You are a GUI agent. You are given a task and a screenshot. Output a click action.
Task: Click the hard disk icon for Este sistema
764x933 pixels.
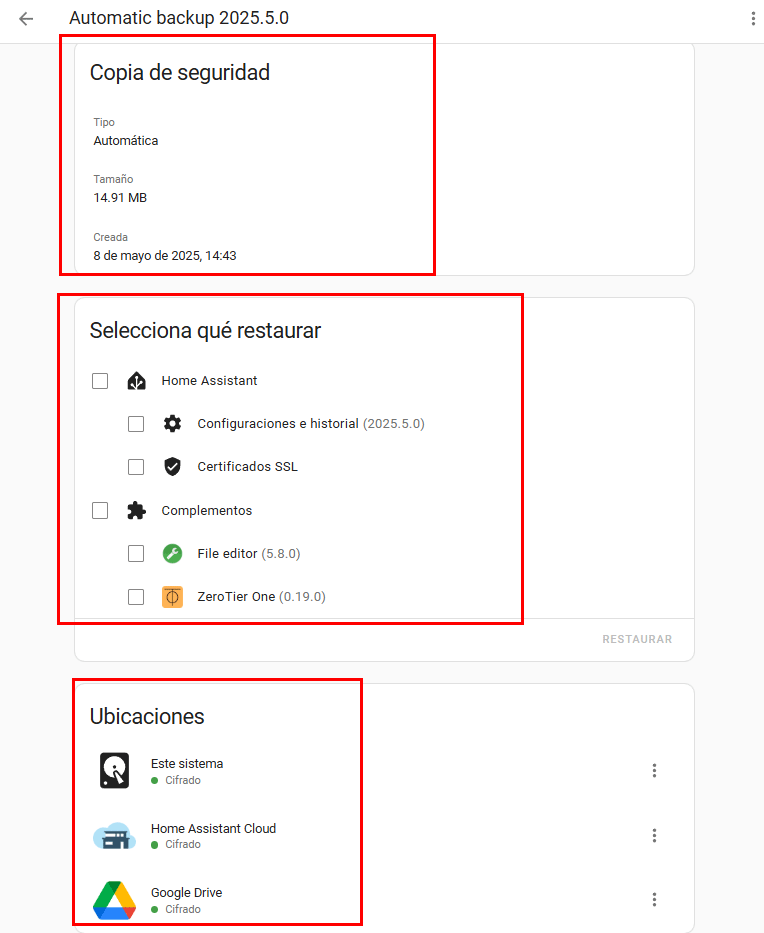(115, 771)
